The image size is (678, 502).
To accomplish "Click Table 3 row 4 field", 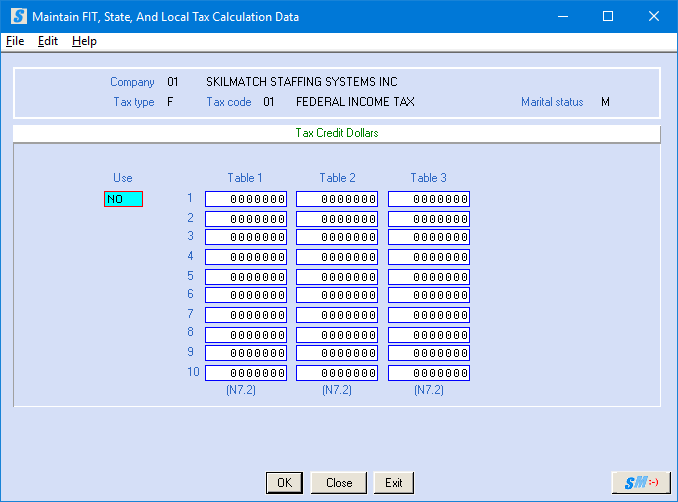I will [429, 257].
